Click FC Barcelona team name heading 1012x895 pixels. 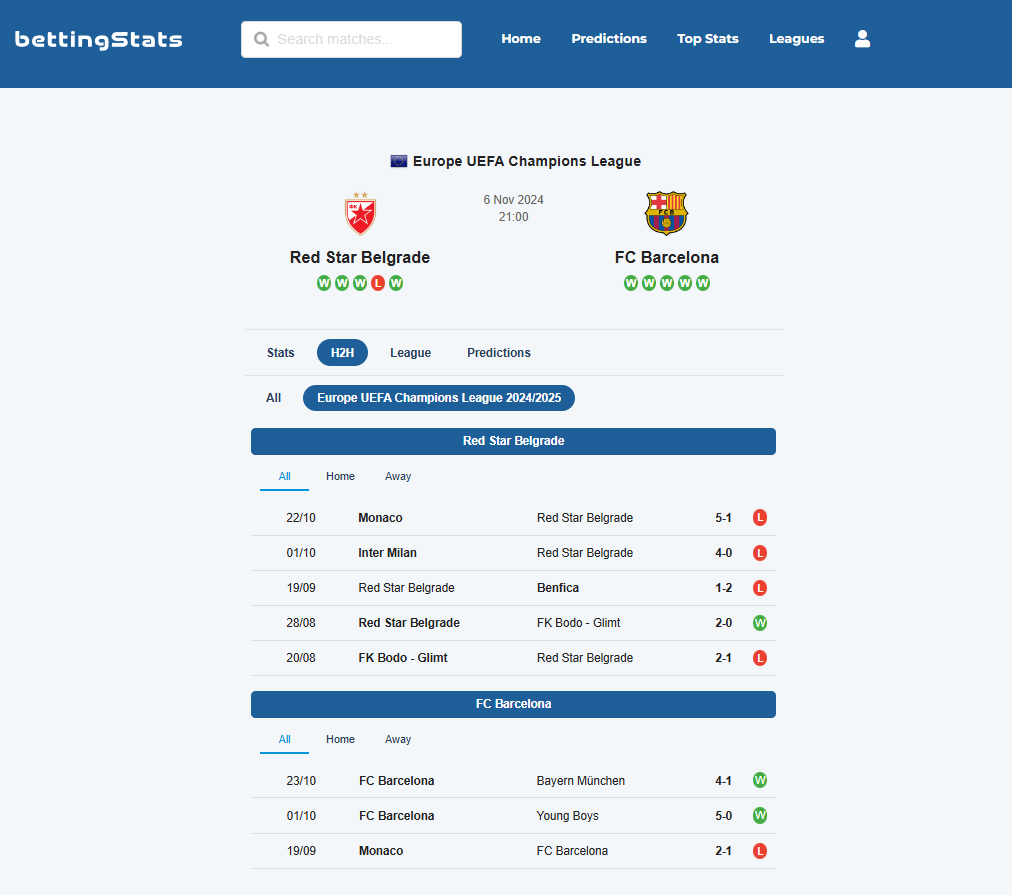point(667,257)
